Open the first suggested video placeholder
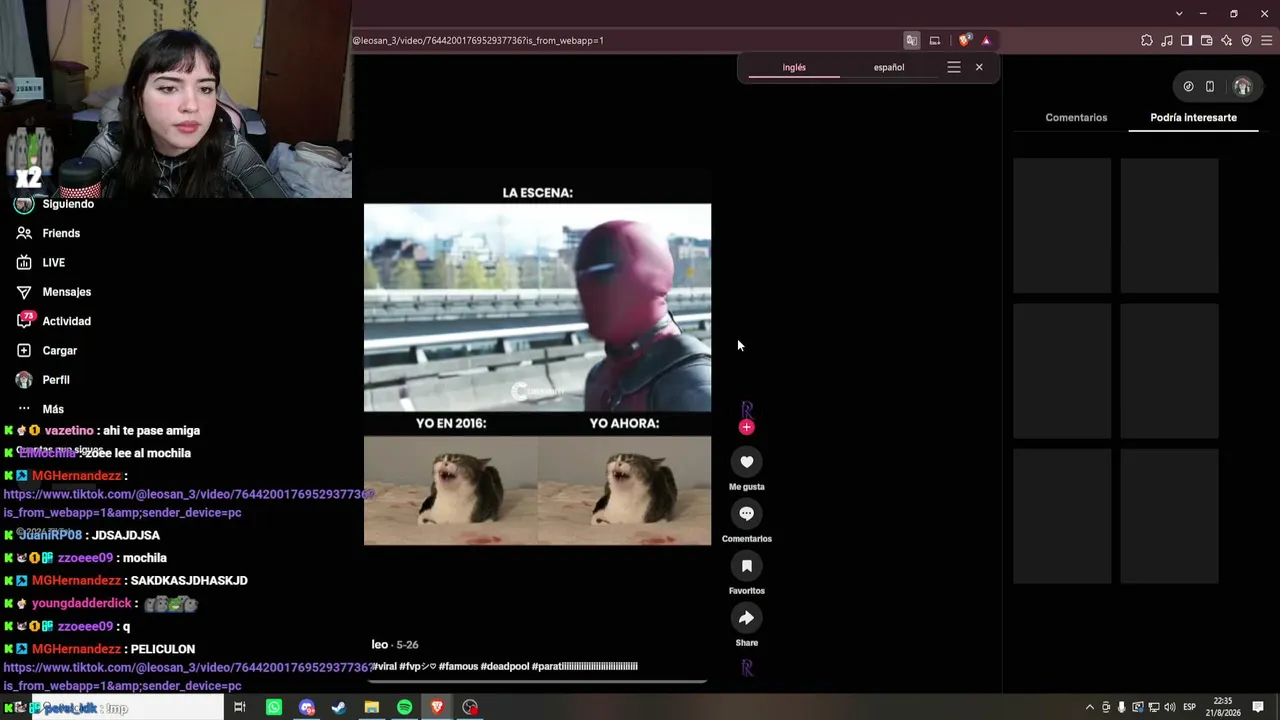Screen dimensions: 1280x720 click(1062, 225)
